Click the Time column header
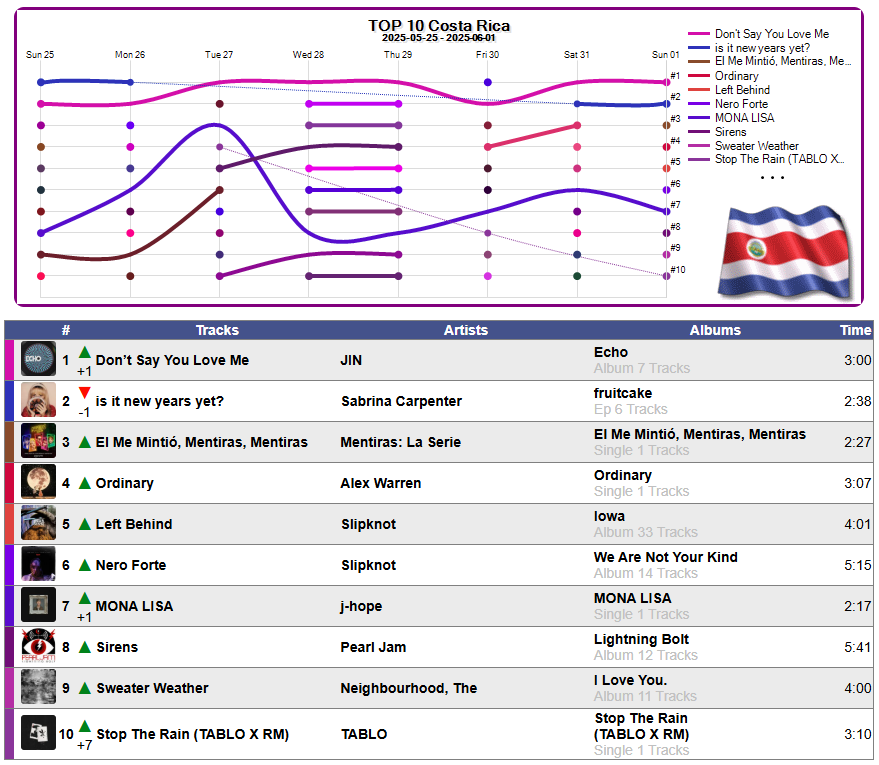 coord(855,330)
